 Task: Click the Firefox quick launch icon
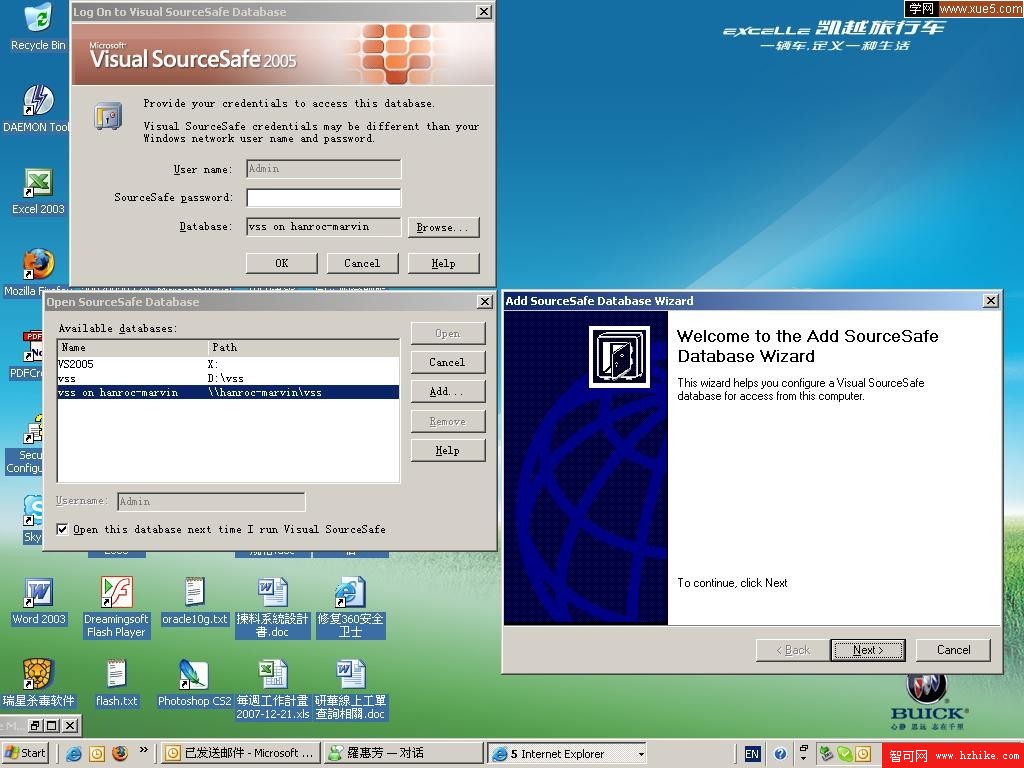coord(120,753)
